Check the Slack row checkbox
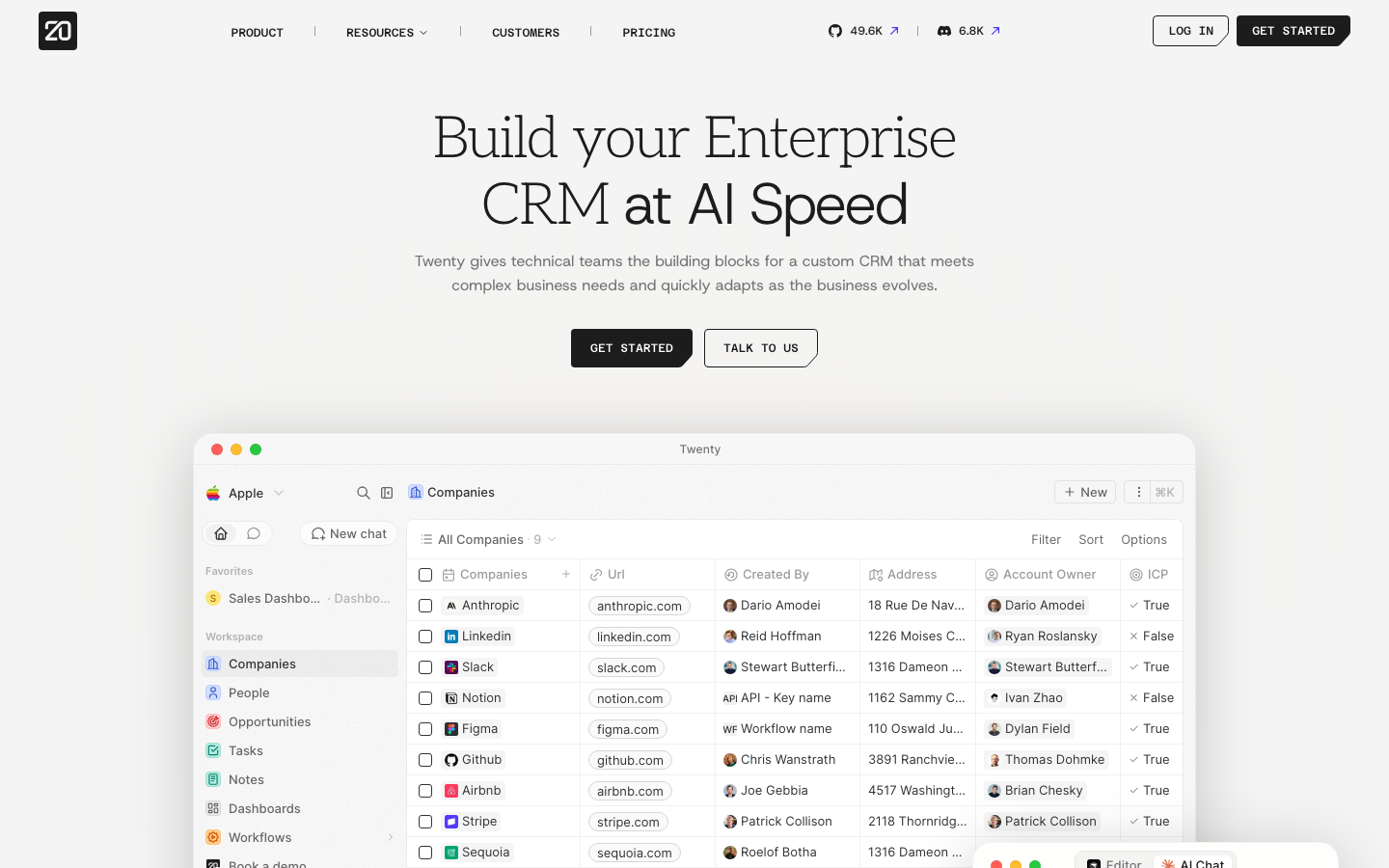 point(425,667)
